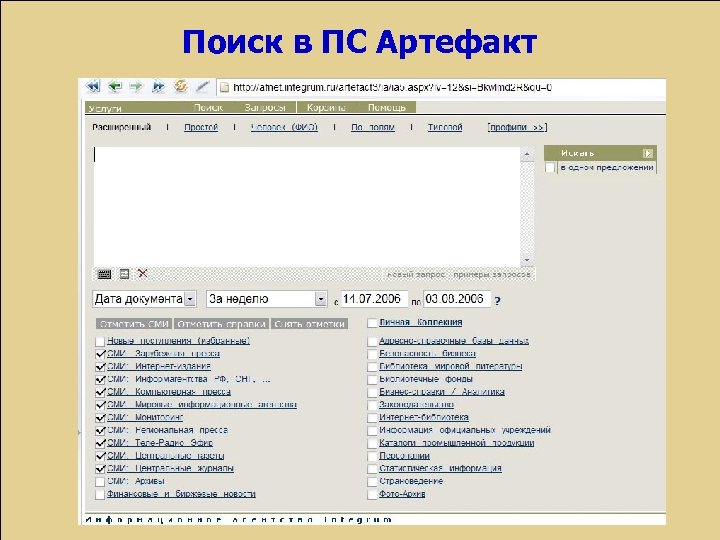Open 'Персоналии' link

point(404,456)
